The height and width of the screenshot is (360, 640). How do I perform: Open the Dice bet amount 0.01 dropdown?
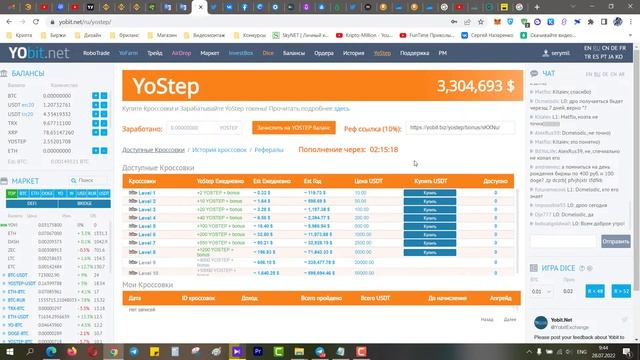pyautogui.click(x=541, y=291)
